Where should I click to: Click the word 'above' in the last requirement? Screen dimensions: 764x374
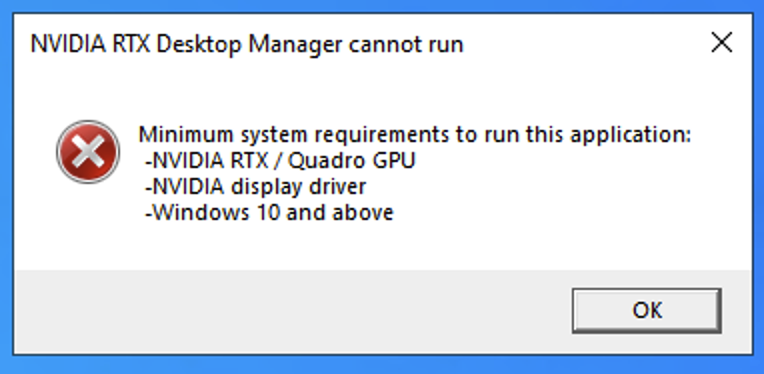[363, 213]
